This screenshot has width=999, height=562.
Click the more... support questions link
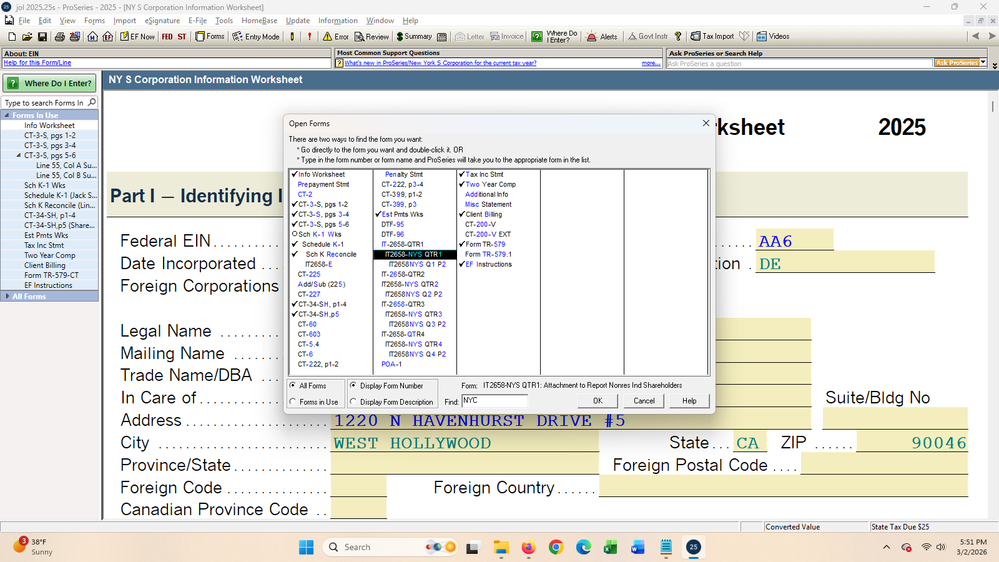pyautogui.click(x=650, y=63)
